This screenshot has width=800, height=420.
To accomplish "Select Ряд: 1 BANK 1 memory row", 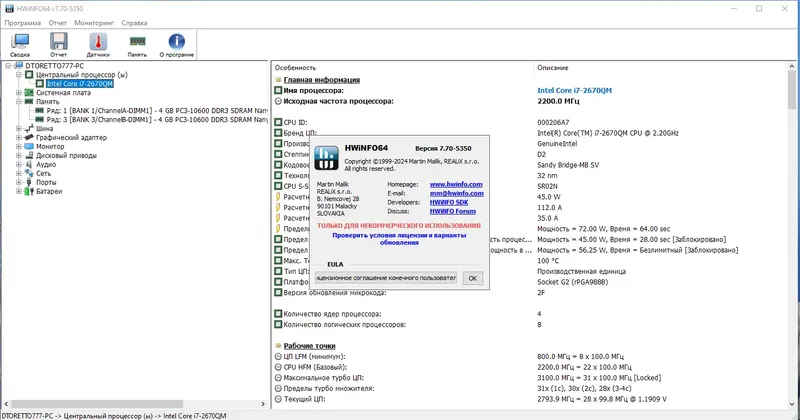I will pos(157,110).
